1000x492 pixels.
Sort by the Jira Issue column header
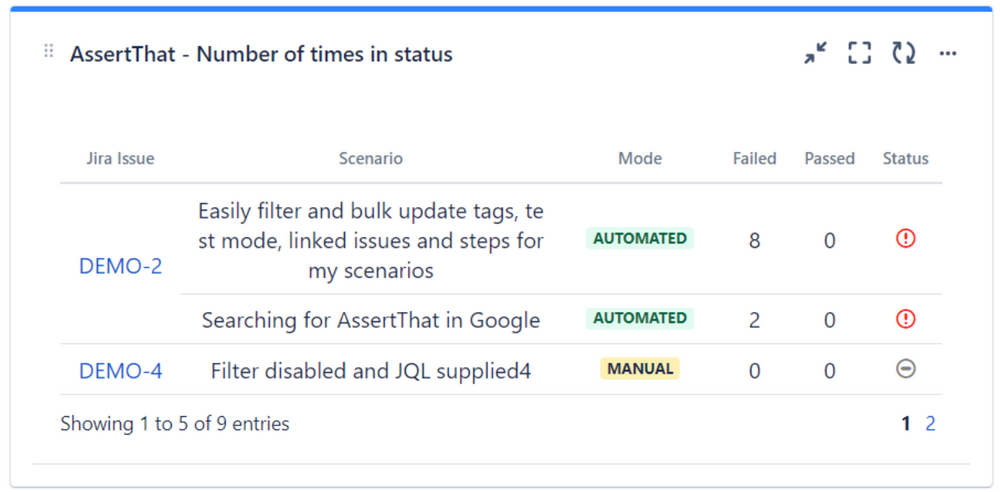coord(120,158)
